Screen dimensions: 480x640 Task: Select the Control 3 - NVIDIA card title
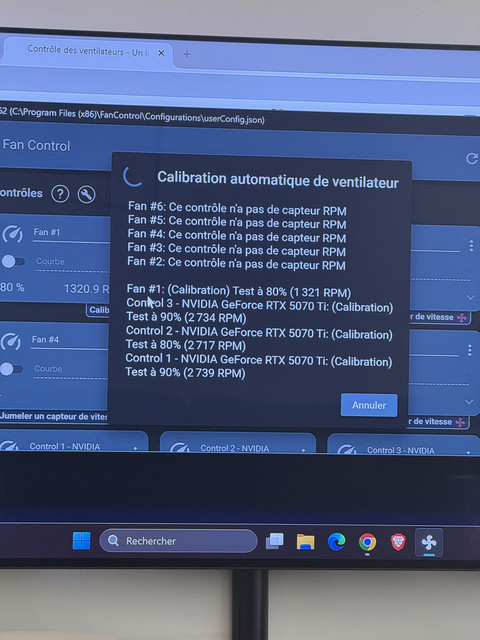[x=400, y=450]
